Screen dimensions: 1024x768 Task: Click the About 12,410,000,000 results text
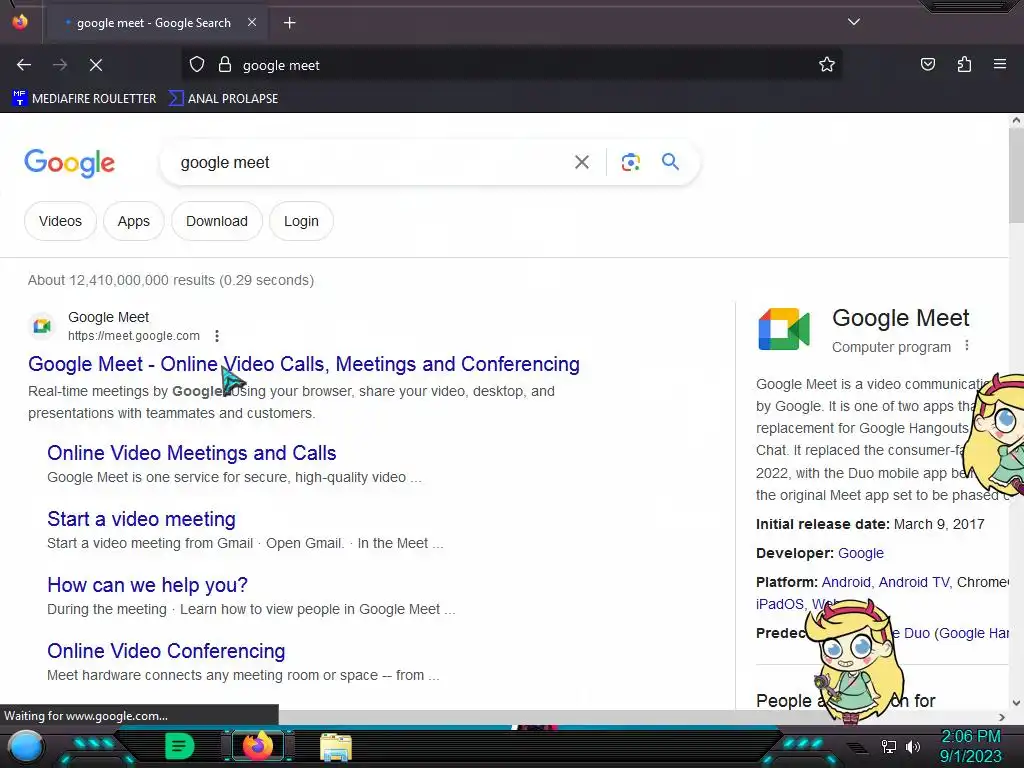coord(171,280)
